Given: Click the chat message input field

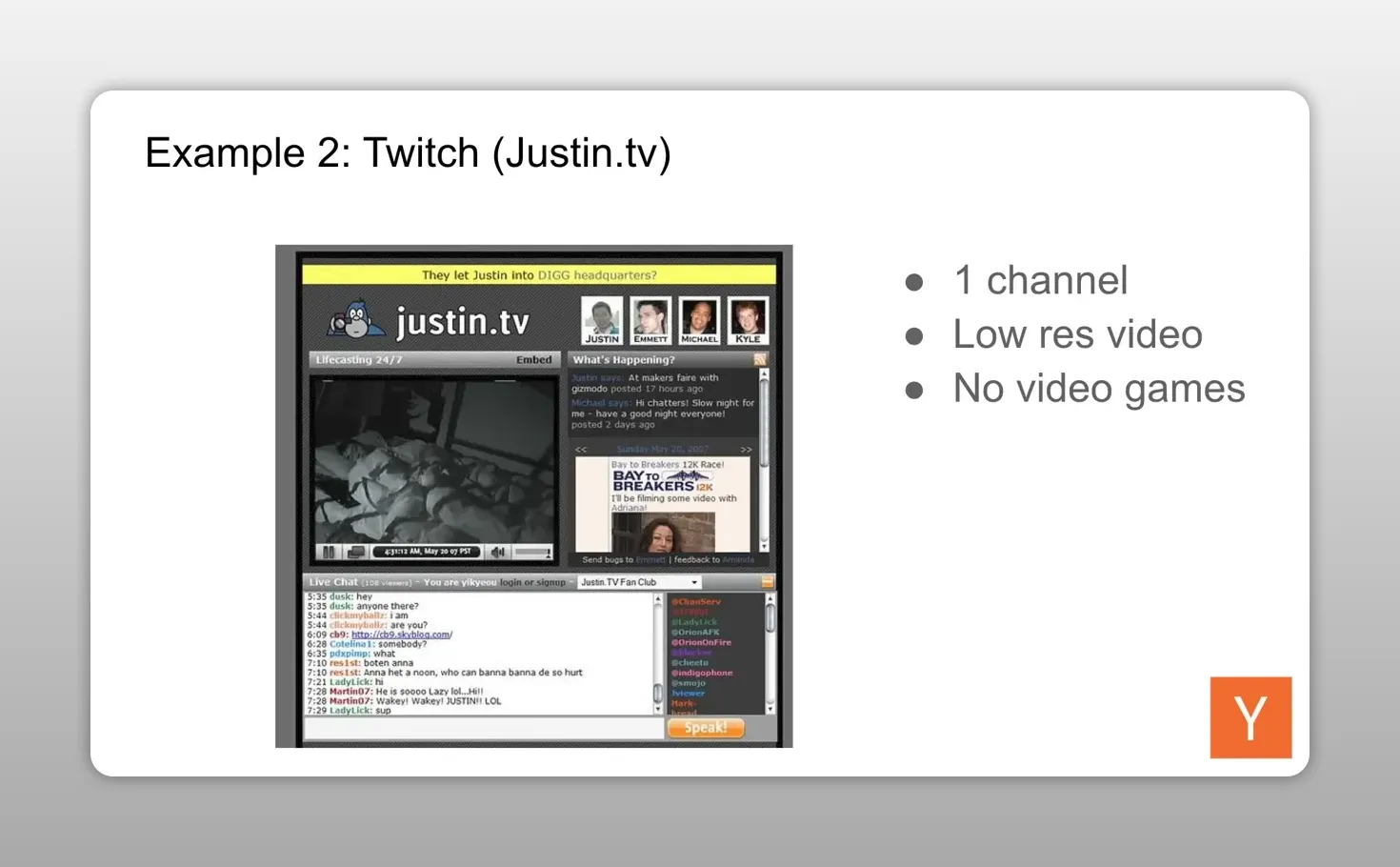Looking at the screenshot, I should pos(483,728).
